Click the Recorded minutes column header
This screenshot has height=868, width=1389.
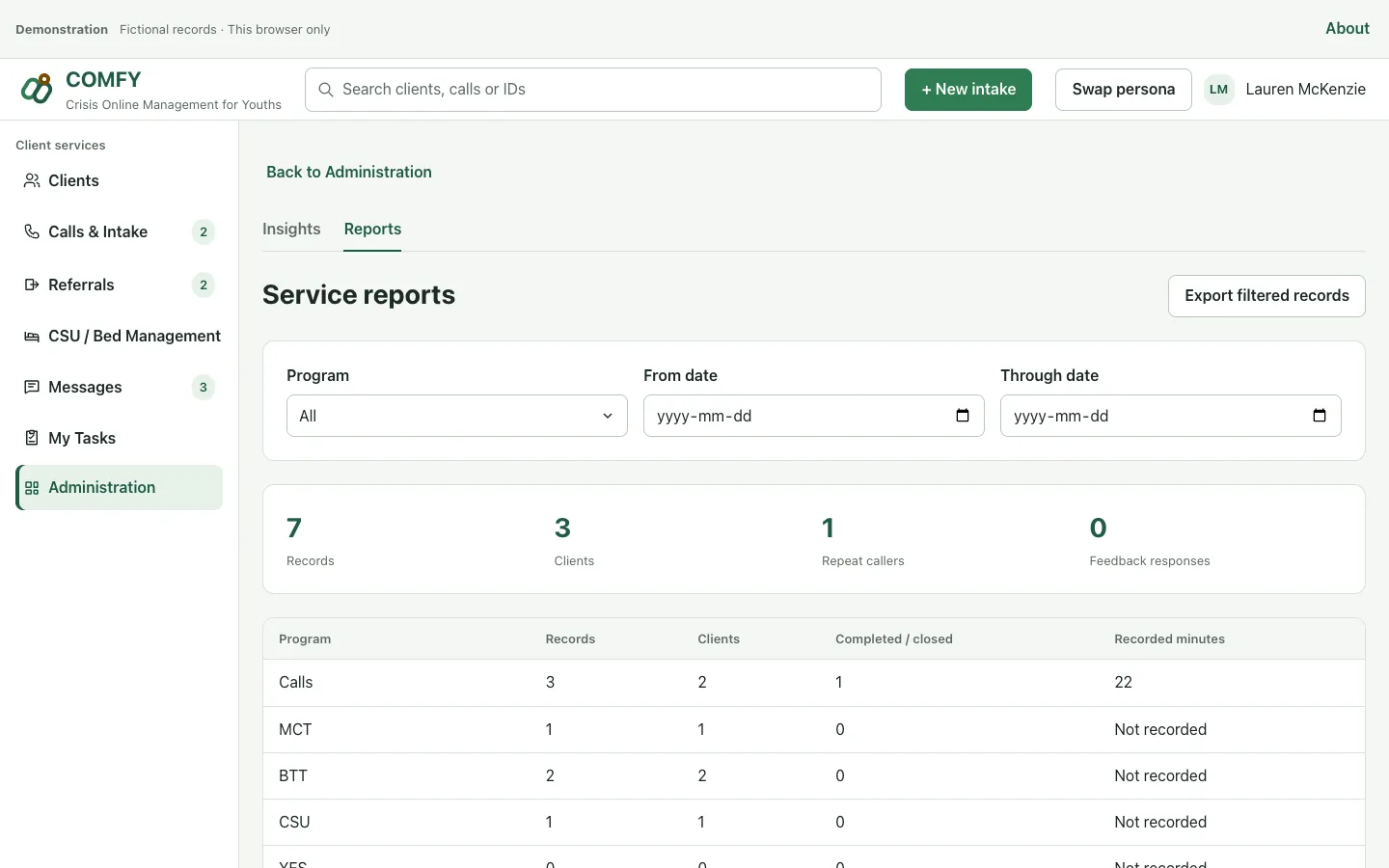[x=1169, y=639]
